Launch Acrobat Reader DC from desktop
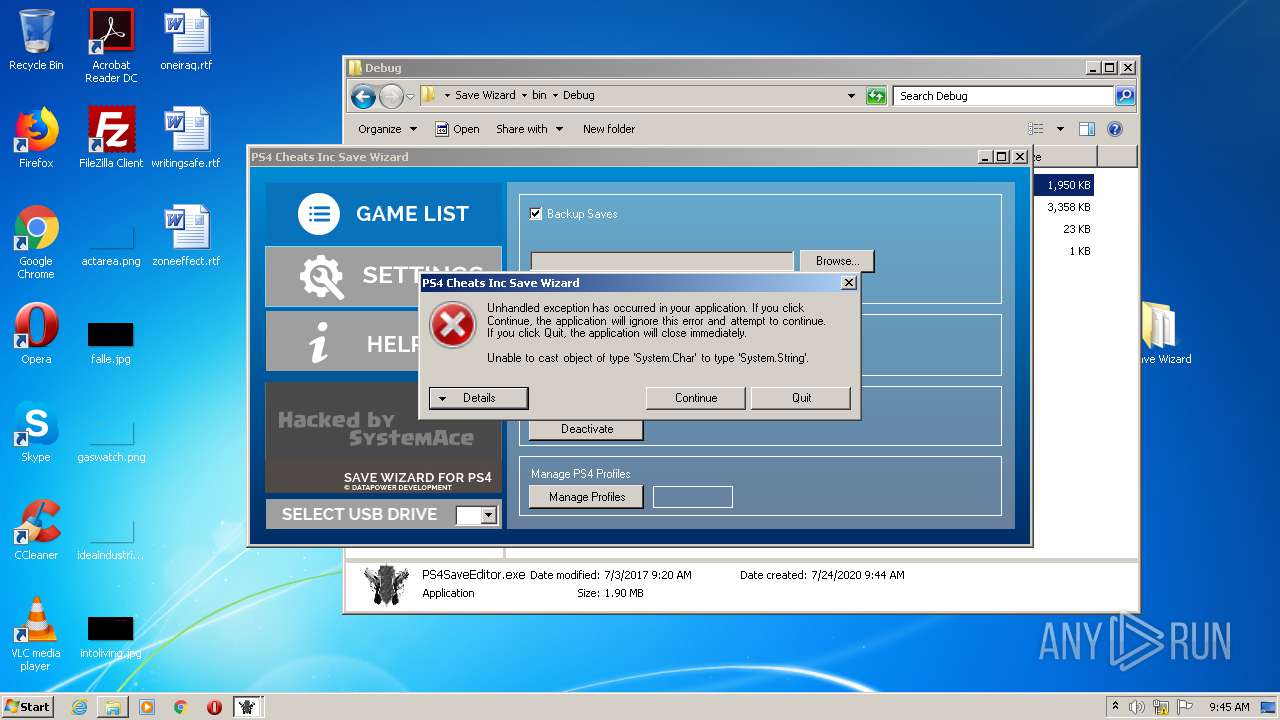 pos(111,45)
